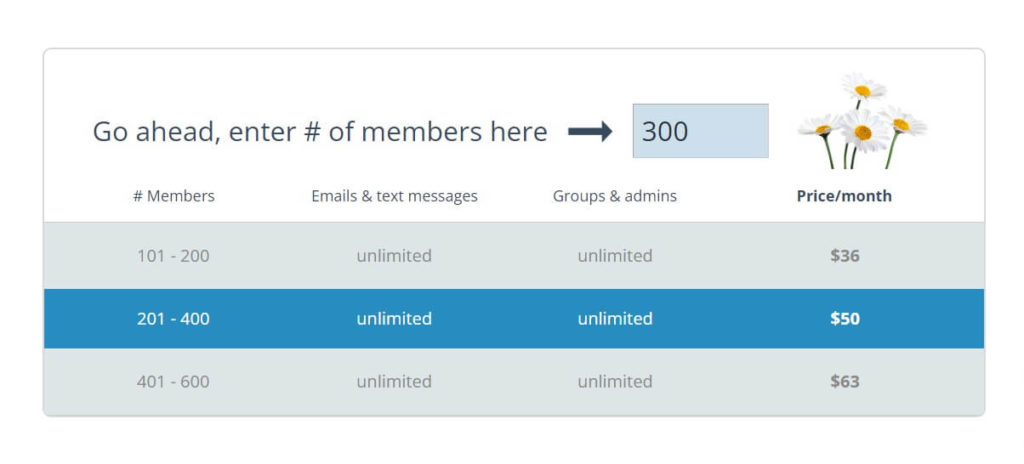
Task: Click the $50 price in blue row
Action: (x=844, y=319)
